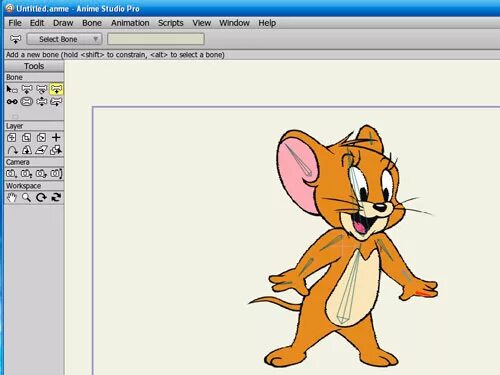Viewport: 500px width, 375px height.
Task: Click the Anime Studio title bar icon
Action: pos(10,8)
